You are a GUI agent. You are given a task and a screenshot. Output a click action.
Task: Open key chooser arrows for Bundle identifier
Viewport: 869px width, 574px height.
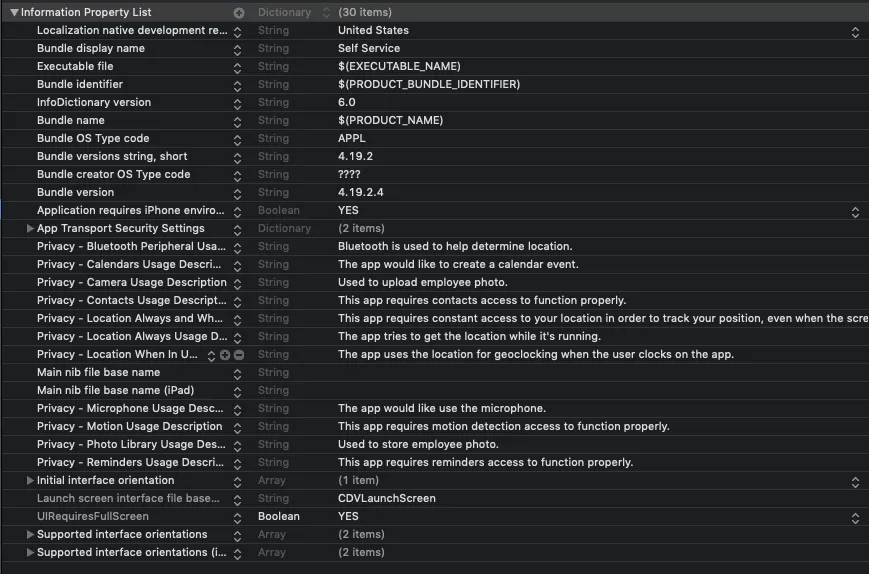tap(238, 85)
